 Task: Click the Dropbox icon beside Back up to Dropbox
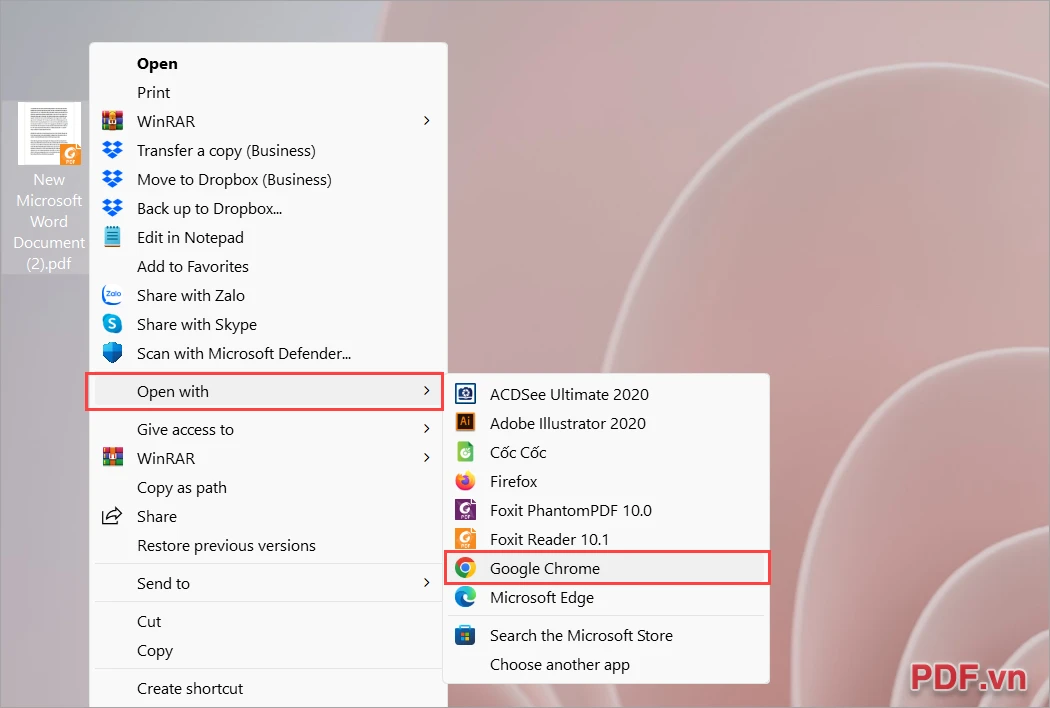click(112, 208)
